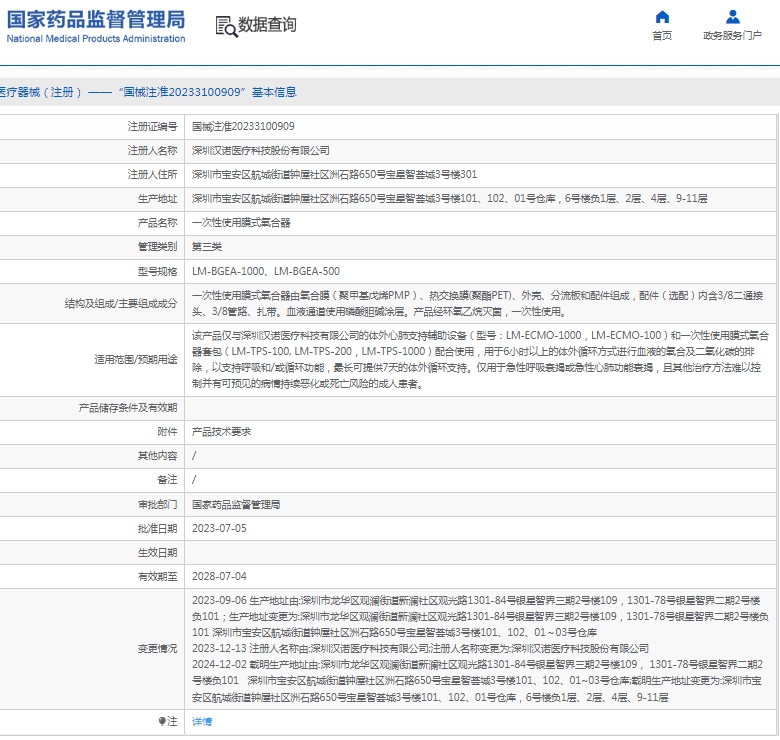
Task: Click the 产品名称 label
Action: pyautogui.click(x=157, y=223)
